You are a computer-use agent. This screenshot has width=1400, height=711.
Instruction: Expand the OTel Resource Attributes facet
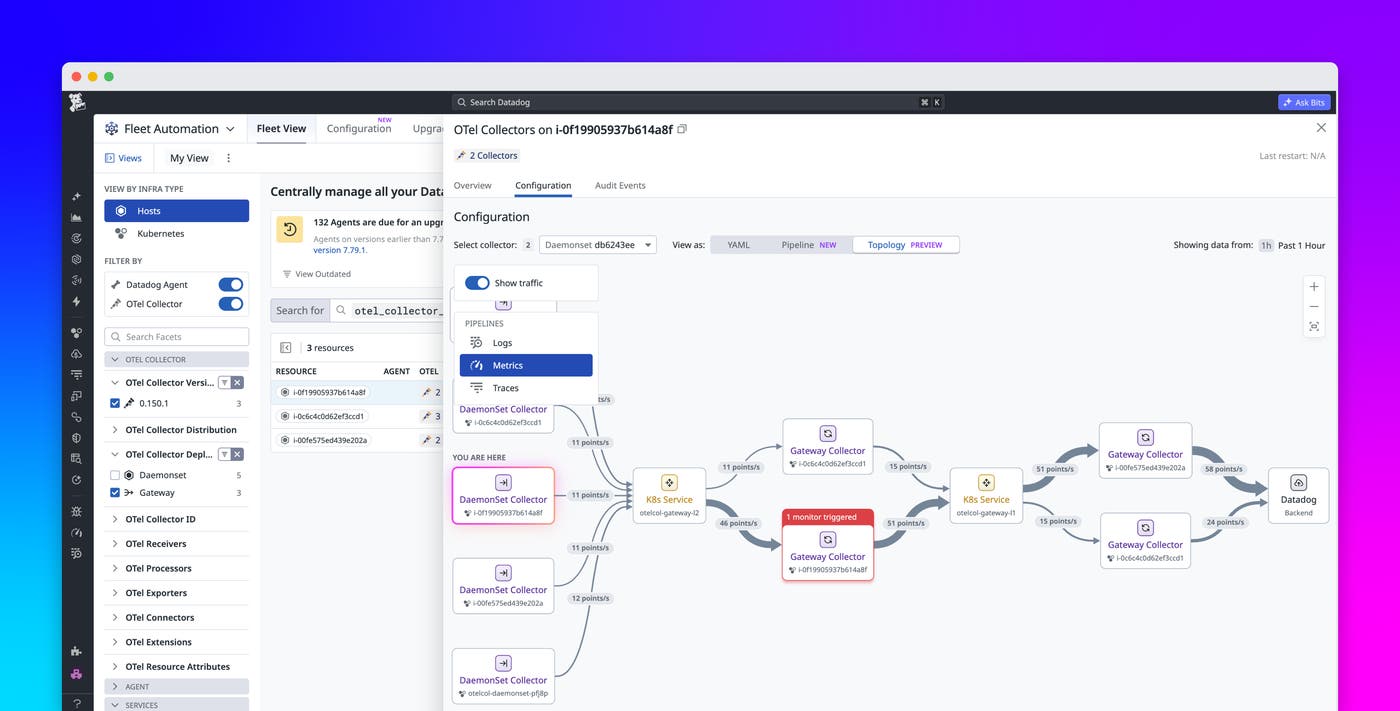(x=176, y=666)
